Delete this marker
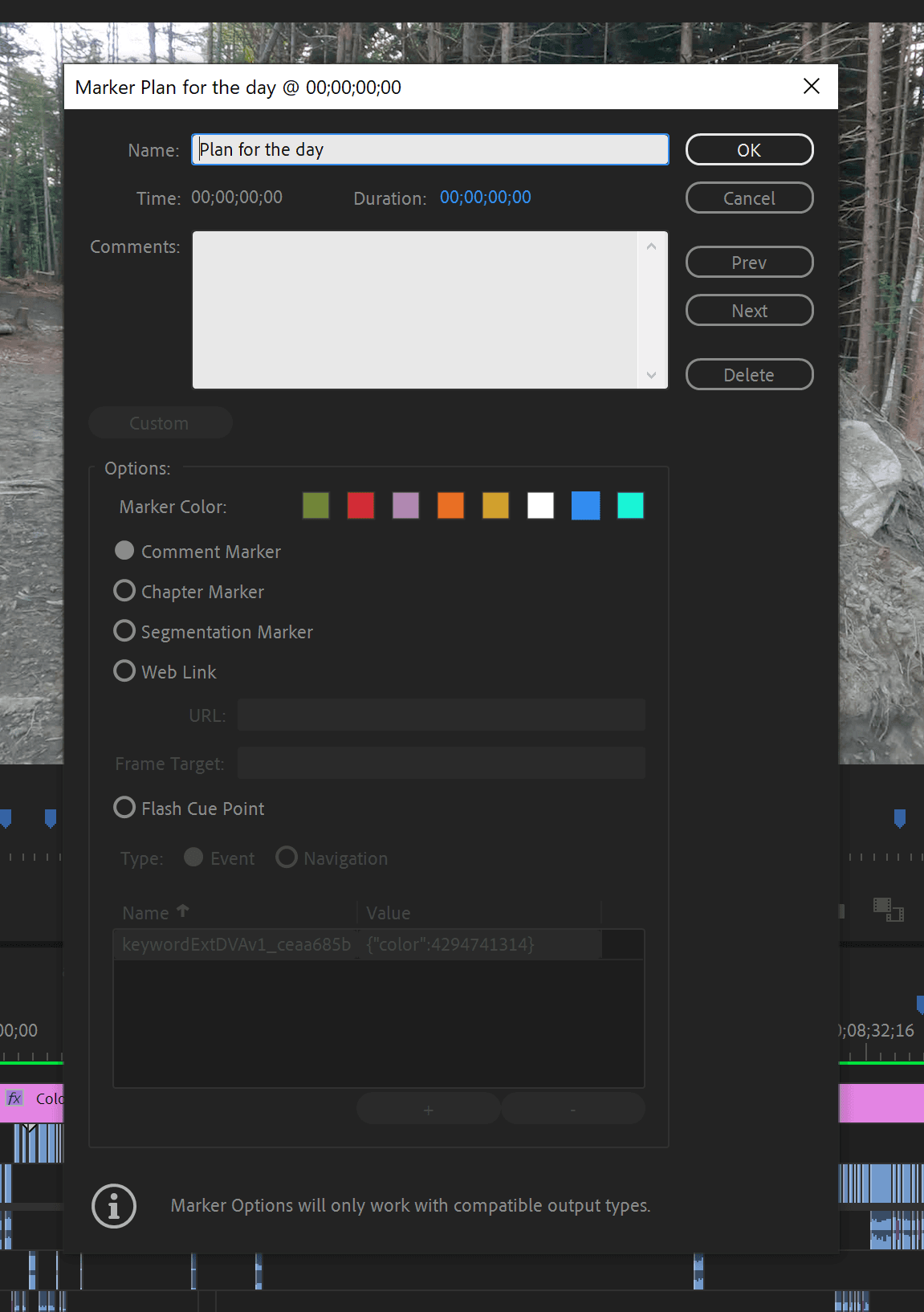 coord(749,375)
